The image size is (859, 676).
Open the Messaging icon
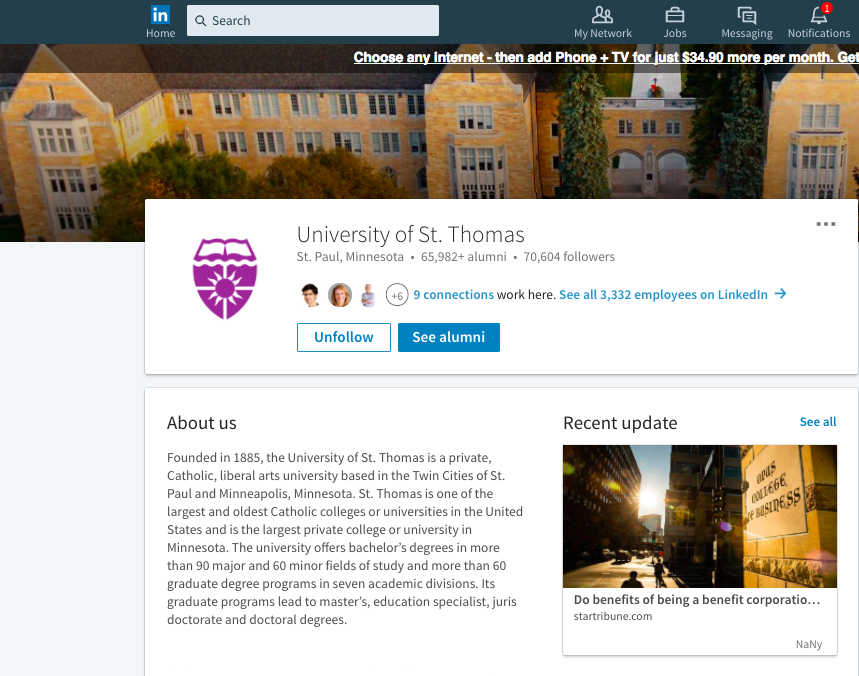tap(746, 15)
